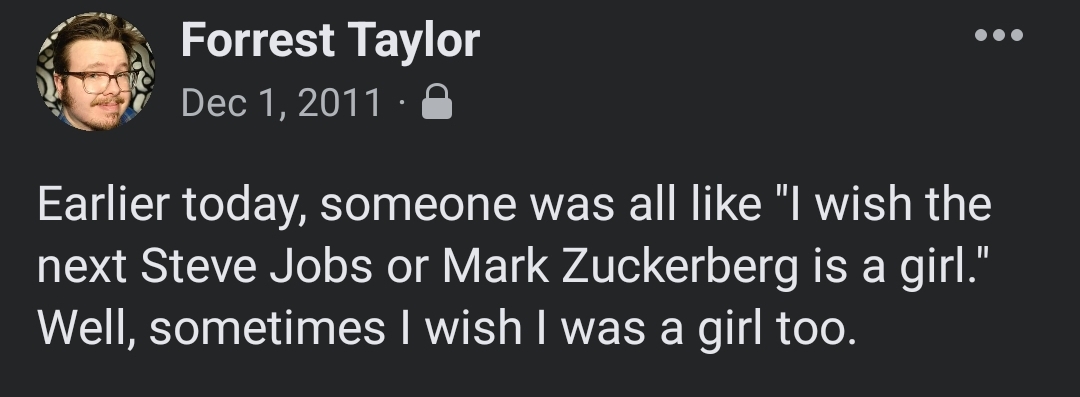Click the first name "Forrest" in header

(258, 39)
